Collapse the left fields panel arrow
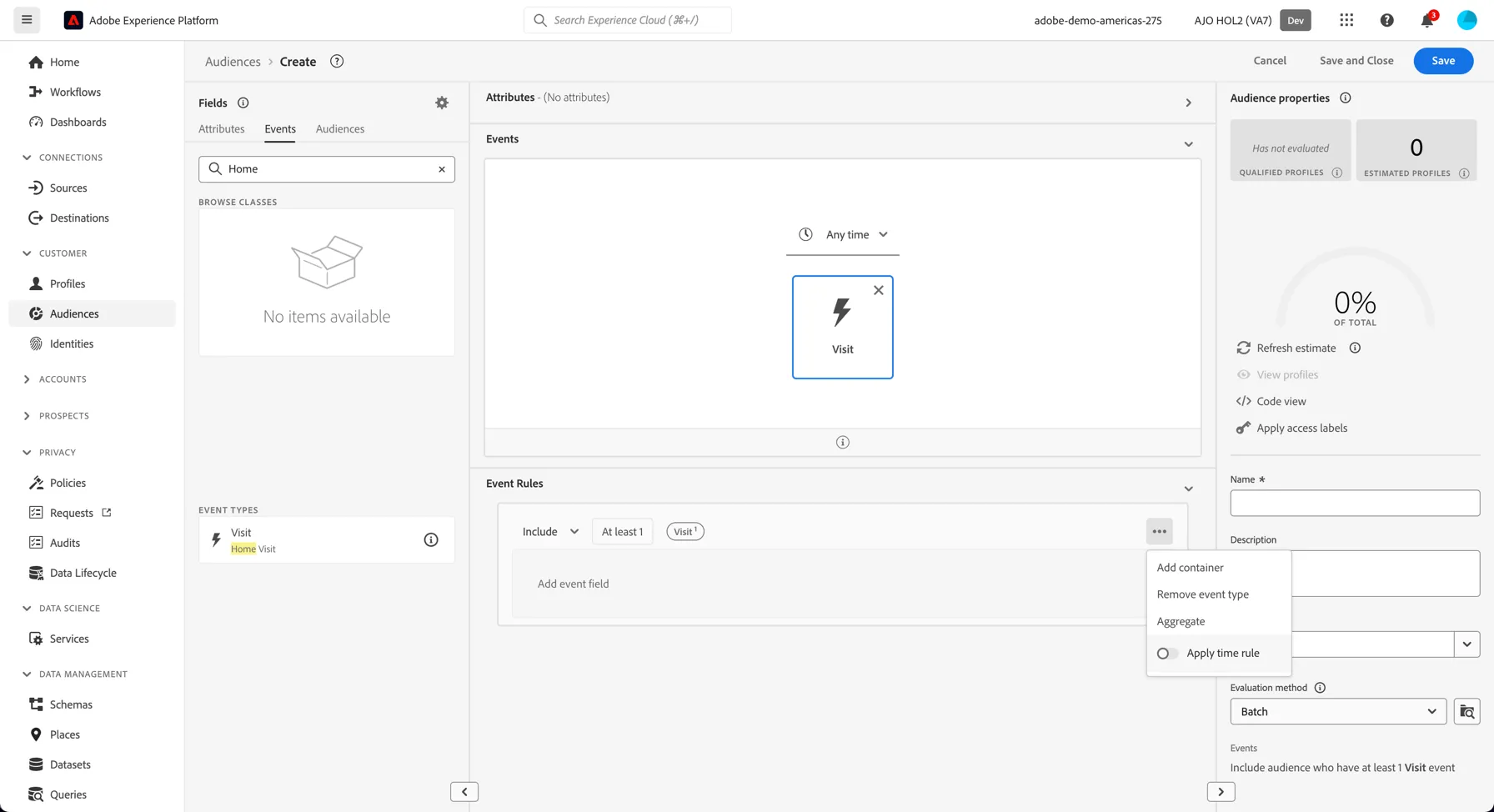This screenshot has height=812, width=1494. point(464,792)
